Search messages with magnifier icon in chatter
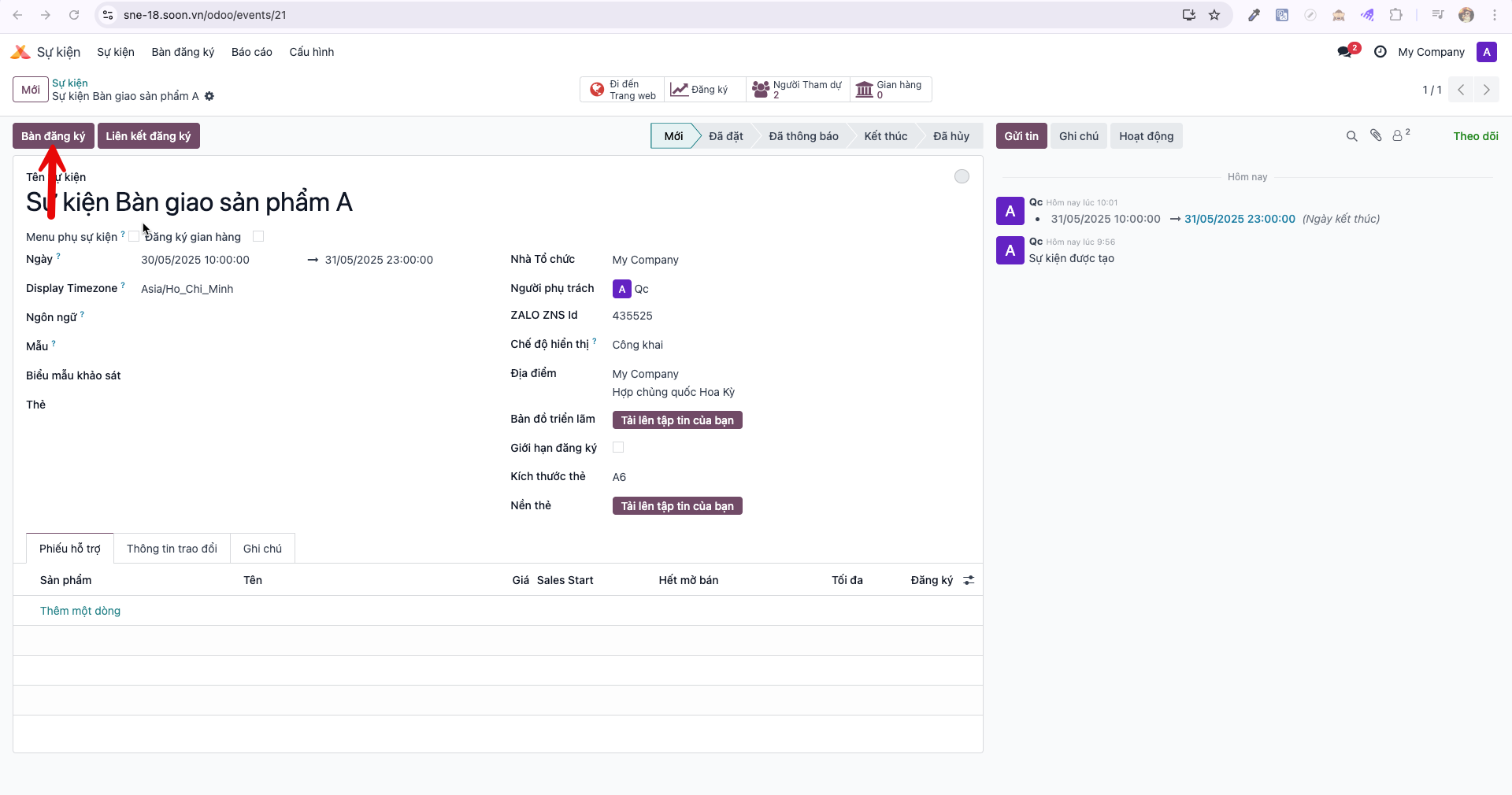Screen dimensions: 1512x795 pyautogui.click(x=1351, y=136)
